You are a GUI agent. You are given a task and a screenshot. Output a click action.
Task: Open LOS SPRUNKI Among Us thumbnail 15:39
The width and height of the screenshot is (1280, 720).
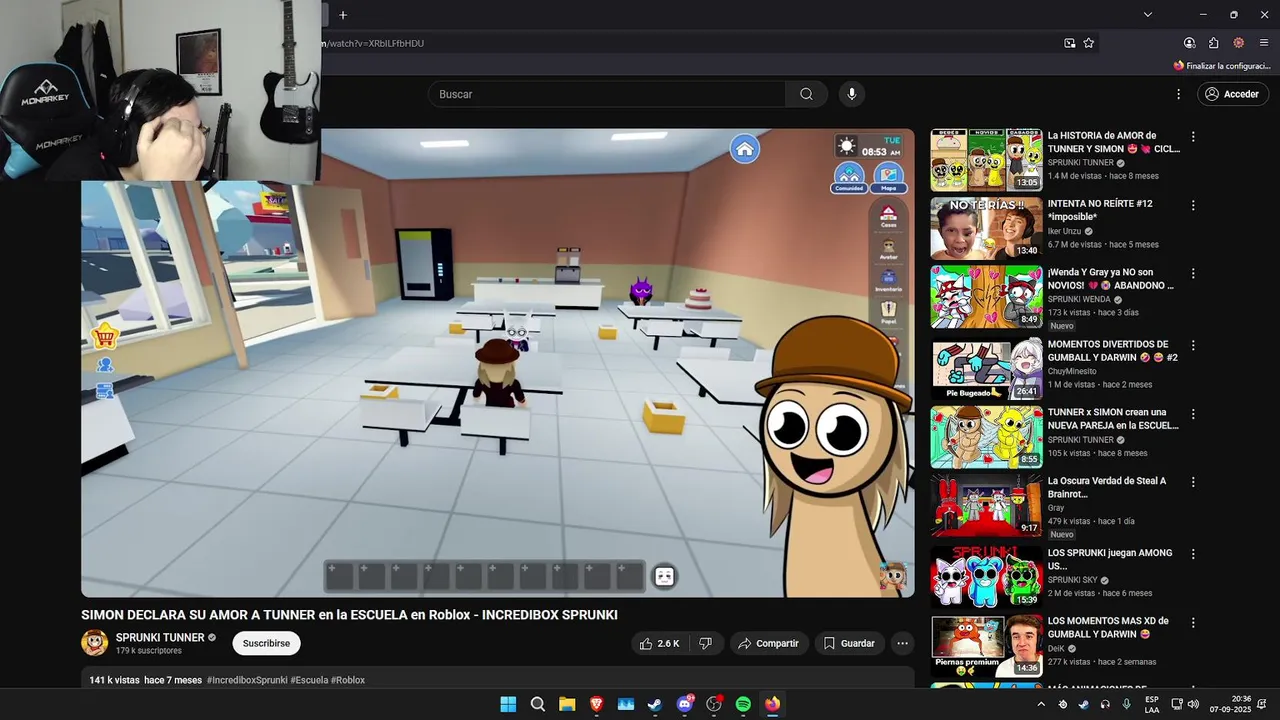point(986,577)
